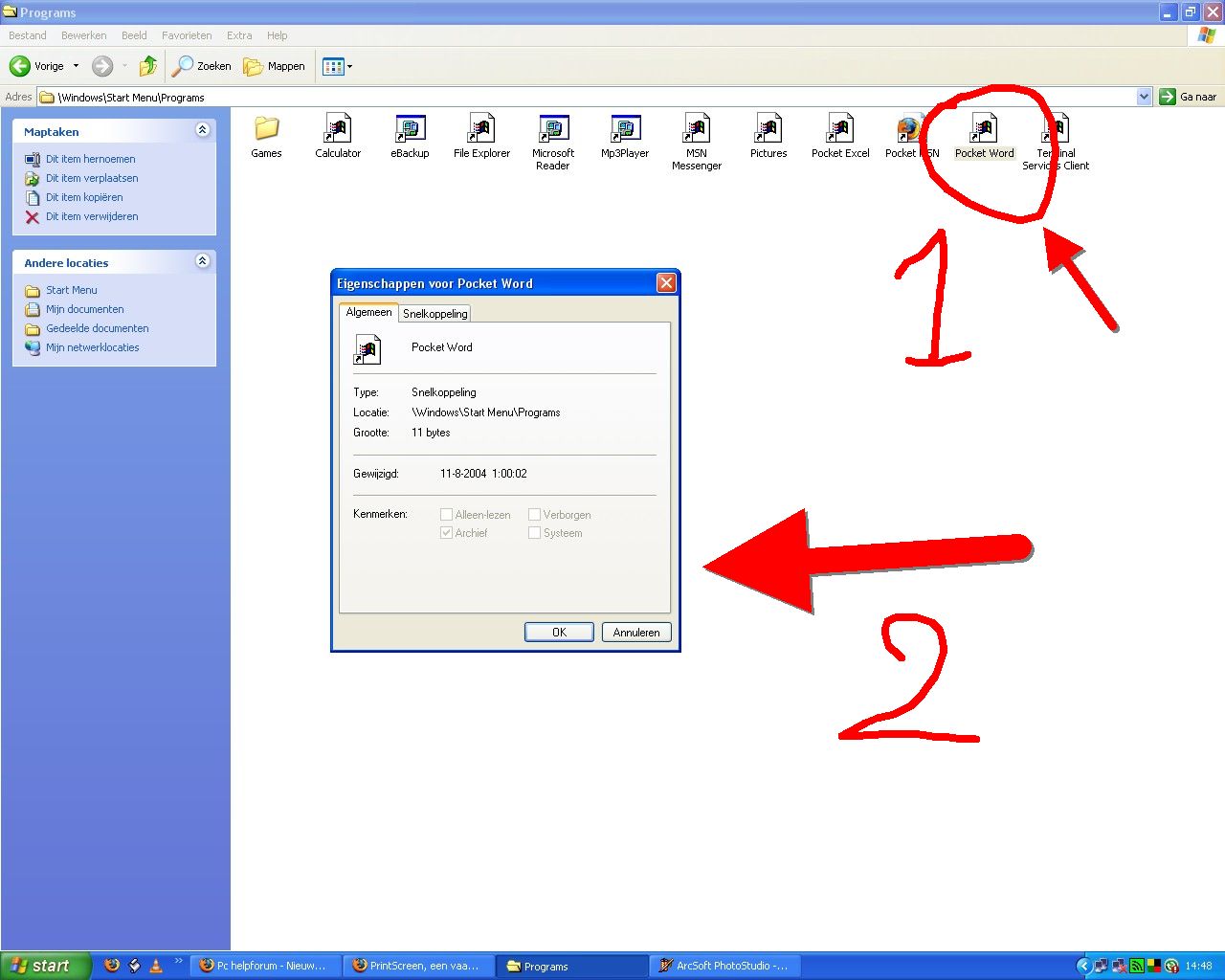The image size is (1225, 980).
Task: Click the four-colored squares tray icon
Action: 1154,966
